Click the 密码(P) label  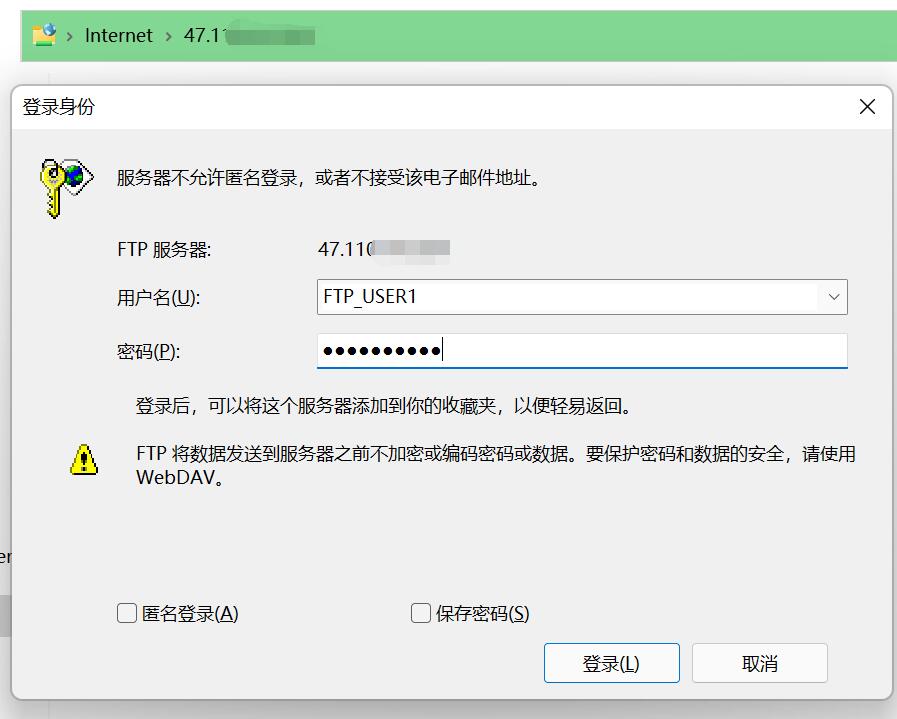tap(148, 351)
